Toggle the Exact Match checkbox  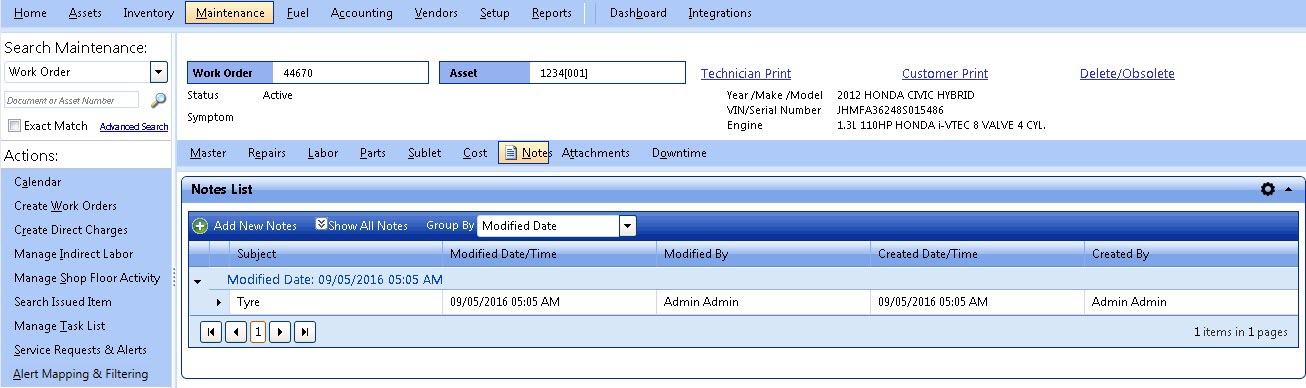[x=14, y=126]
